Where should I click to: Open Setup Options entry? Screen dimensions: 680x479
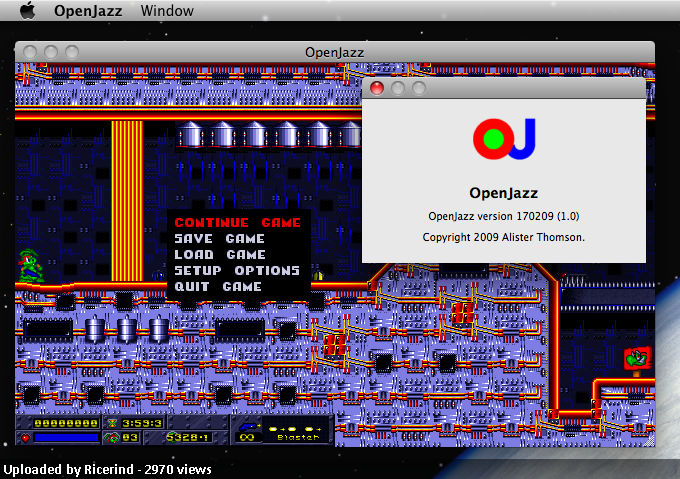tap(237, 270)
